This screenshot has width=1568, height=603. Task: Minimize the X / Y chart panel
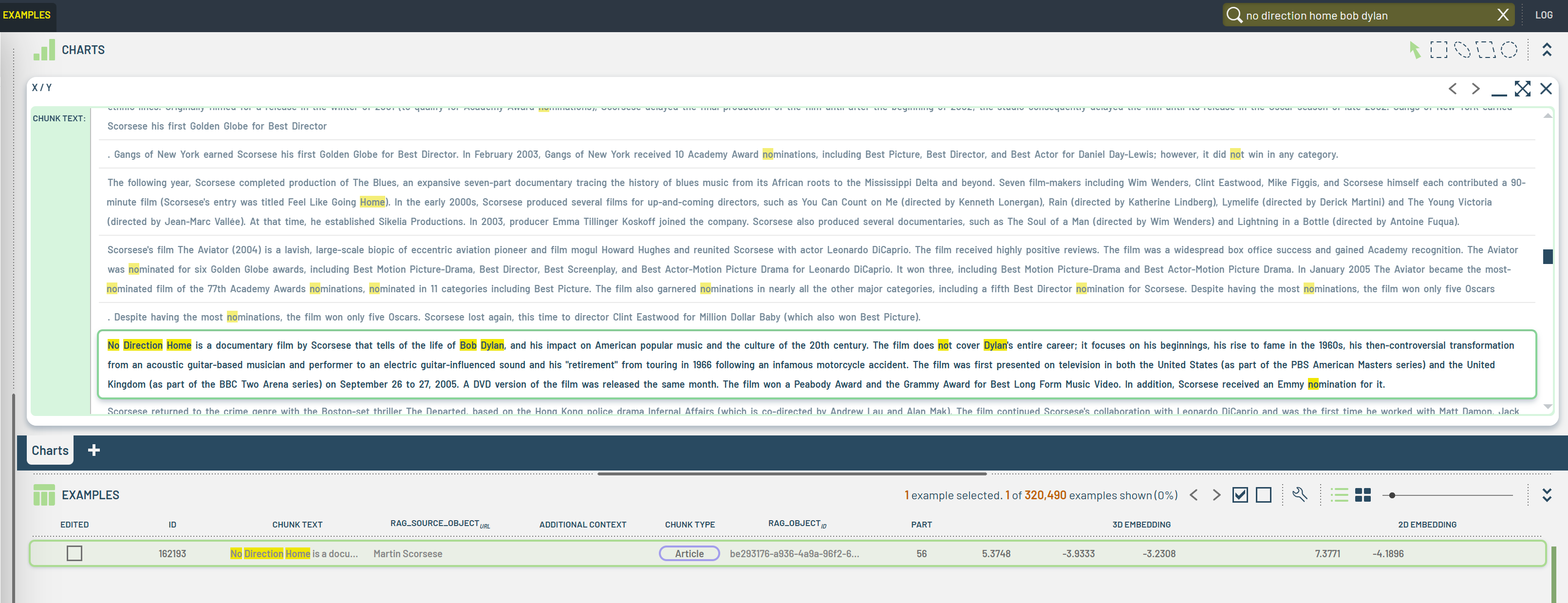(x=1499, y=94)
